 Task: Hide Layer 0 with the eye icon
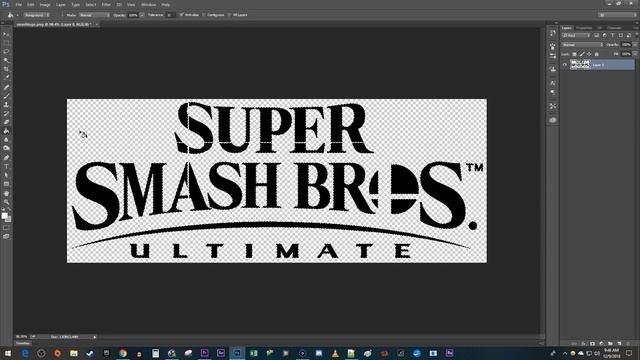tap(565, 64)
